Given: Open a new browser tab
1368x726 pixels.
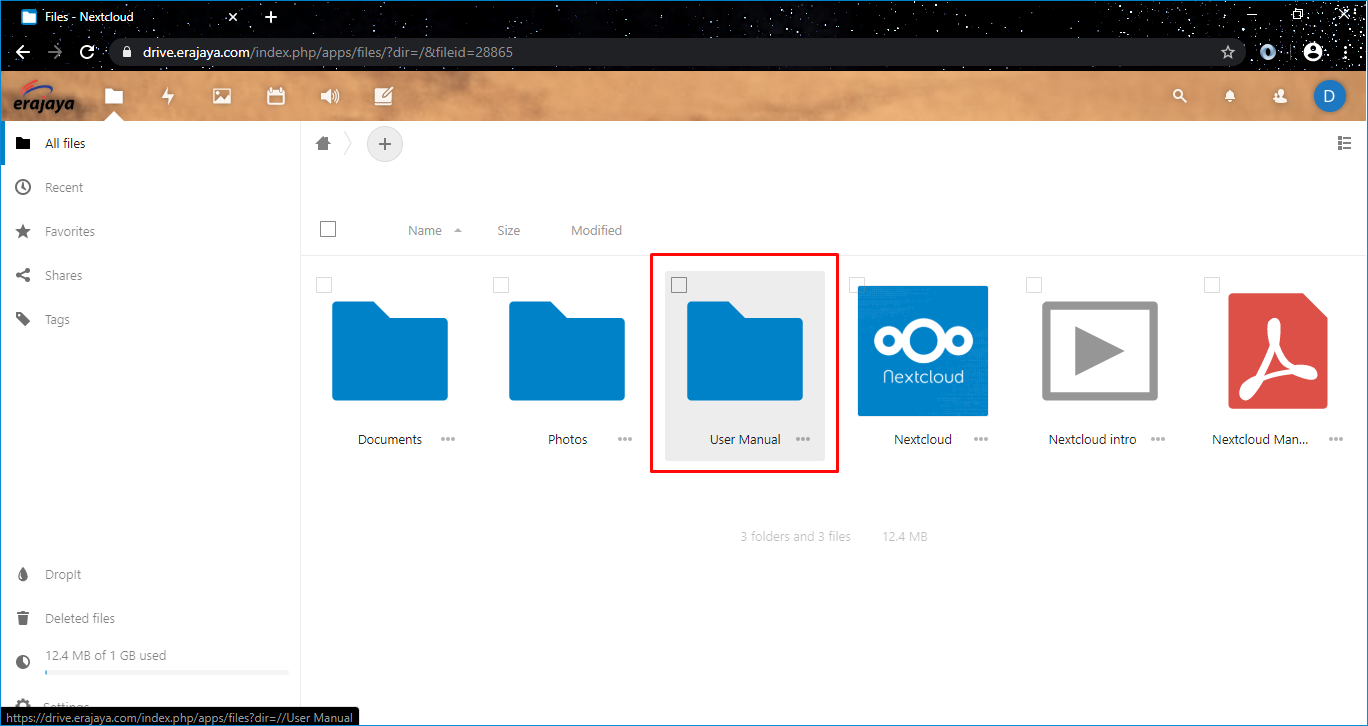Looking at the screenshot, I should click(x=270, y=17).
